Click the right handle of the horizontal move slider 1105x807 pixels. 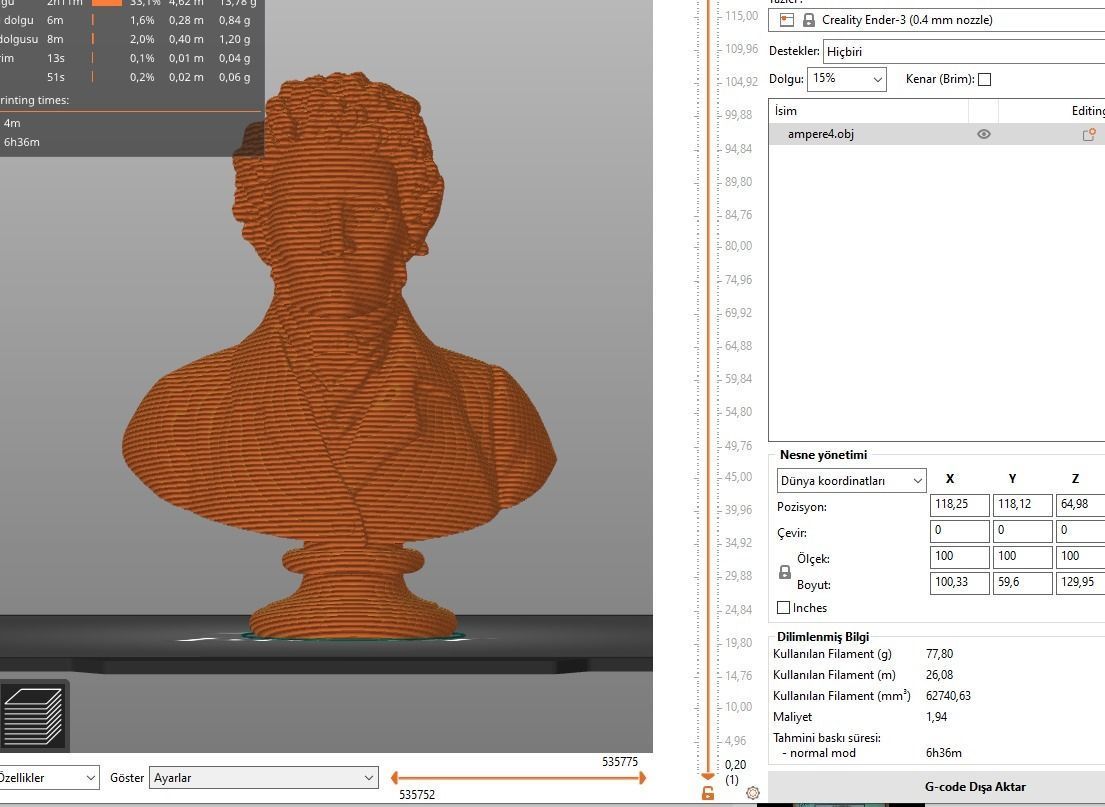click(642, 778)
